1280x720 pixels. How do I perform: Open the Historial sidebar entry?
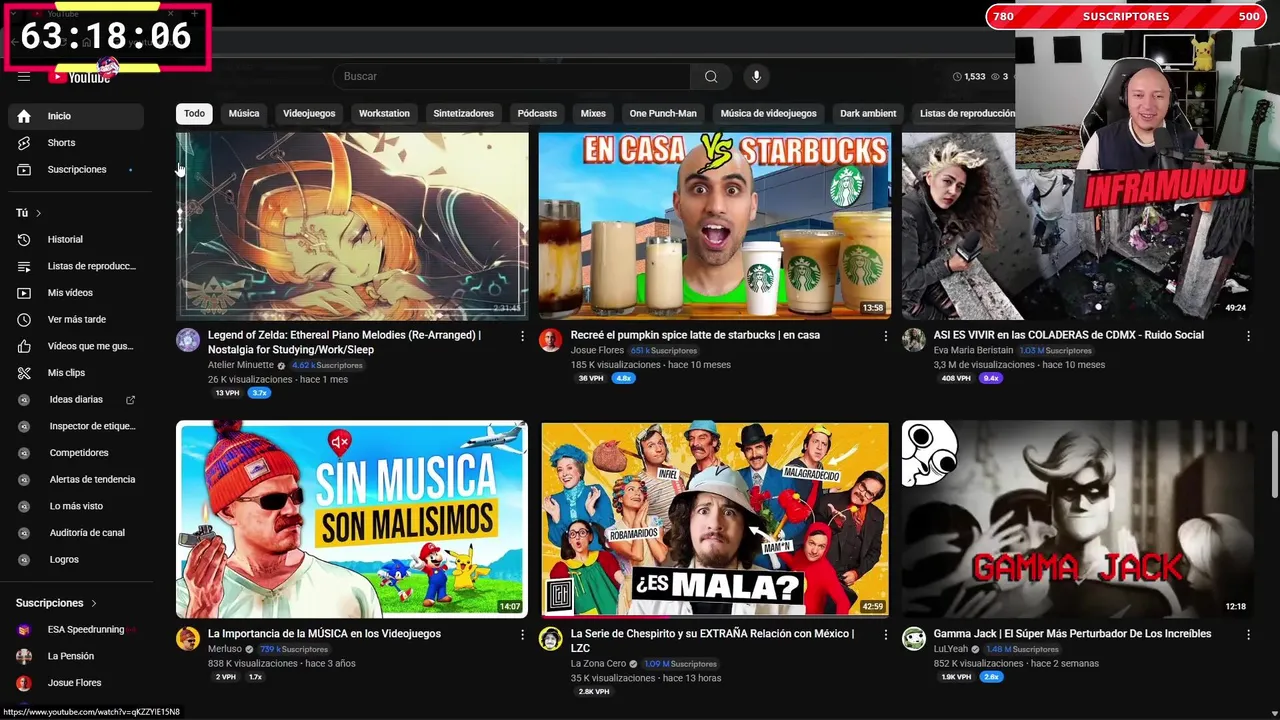coord(76,239)
